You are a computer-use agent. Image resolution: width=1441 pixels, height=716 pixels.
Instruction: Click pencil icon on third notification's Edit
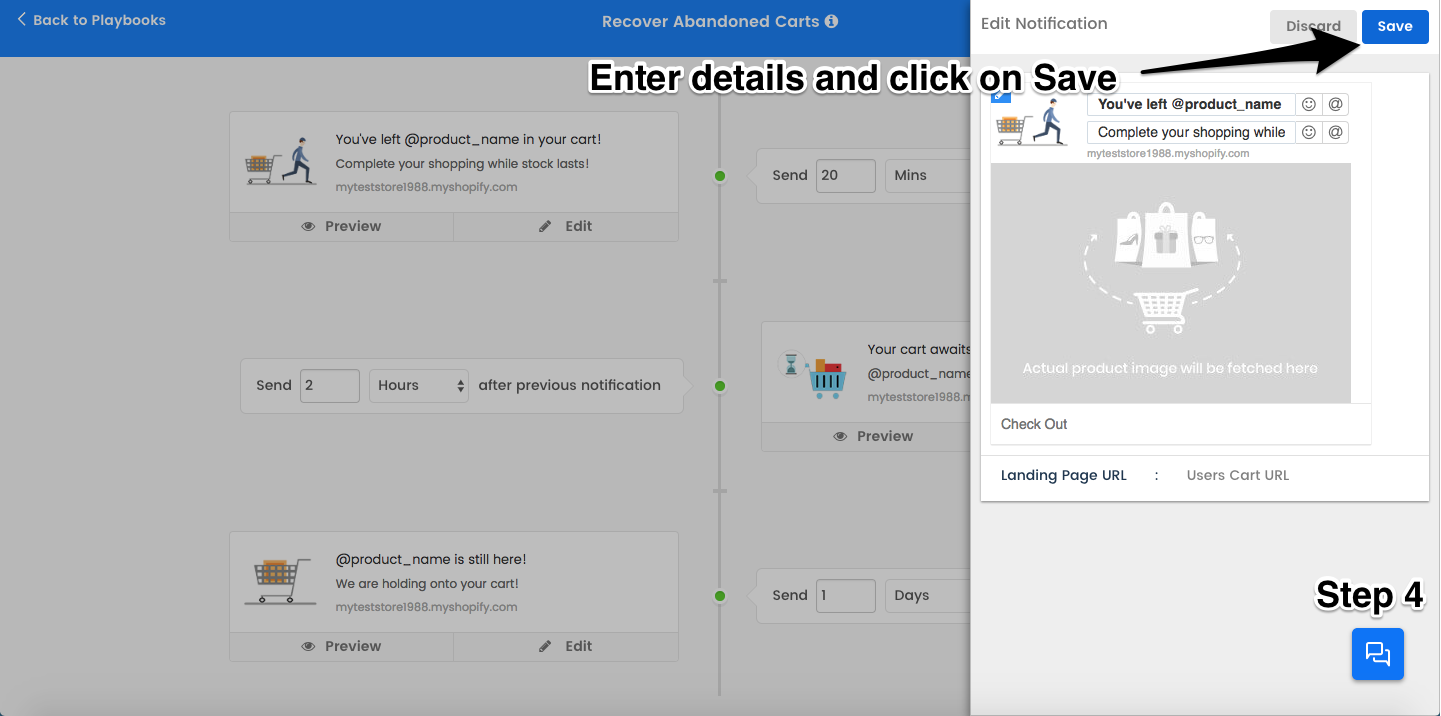point(545,646)
